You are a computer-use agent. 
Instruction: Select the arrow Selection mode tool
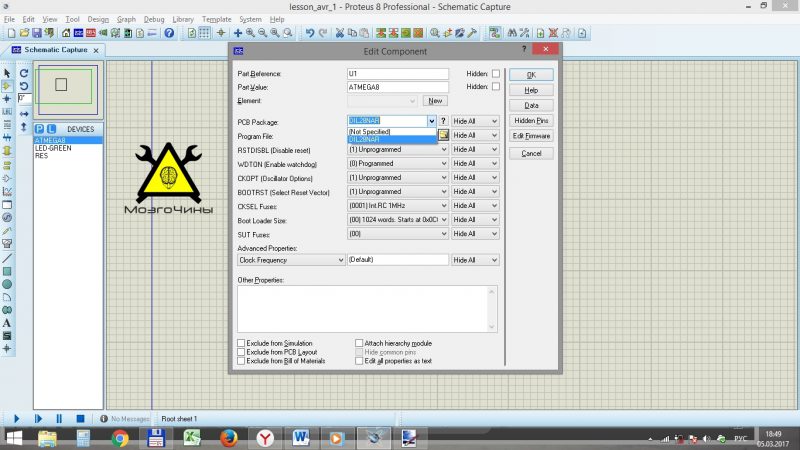point(7,73)
